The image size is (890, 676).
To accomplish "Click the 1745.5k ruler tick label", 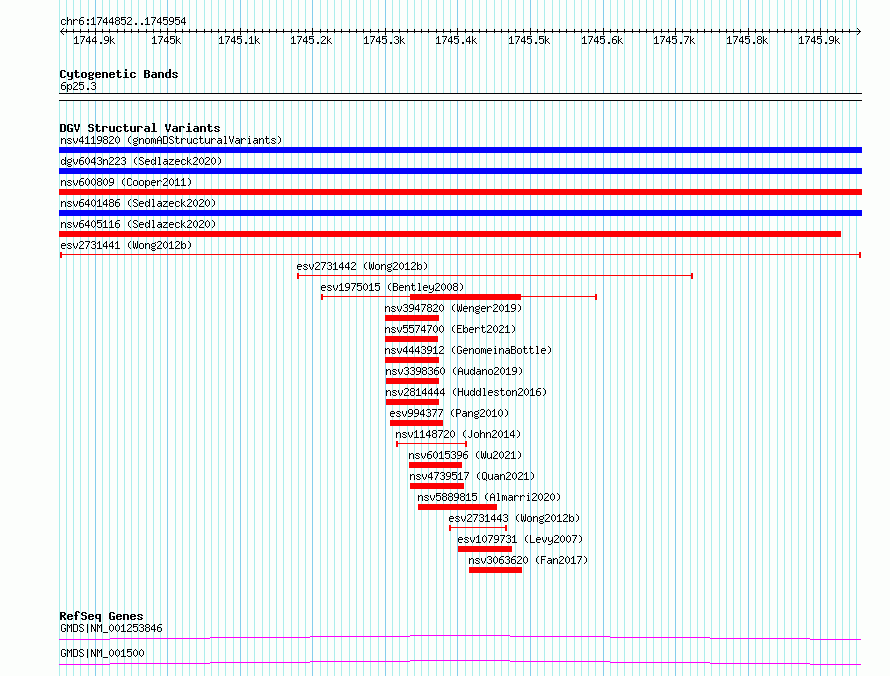I will [529, 40].
